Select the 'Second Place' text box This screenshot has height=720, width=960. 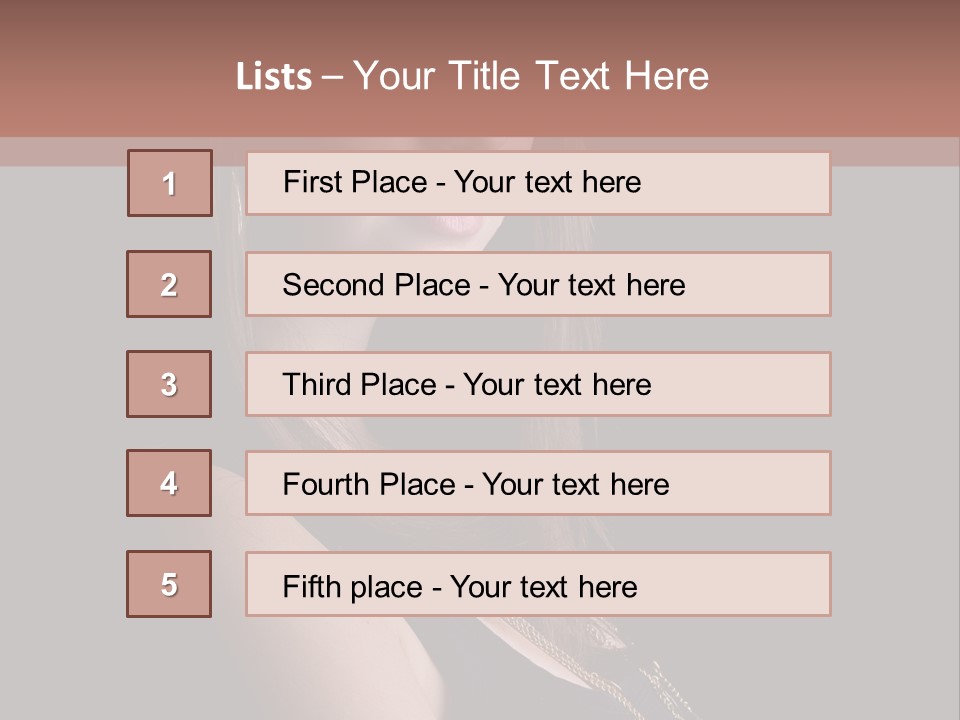point(538,284)
